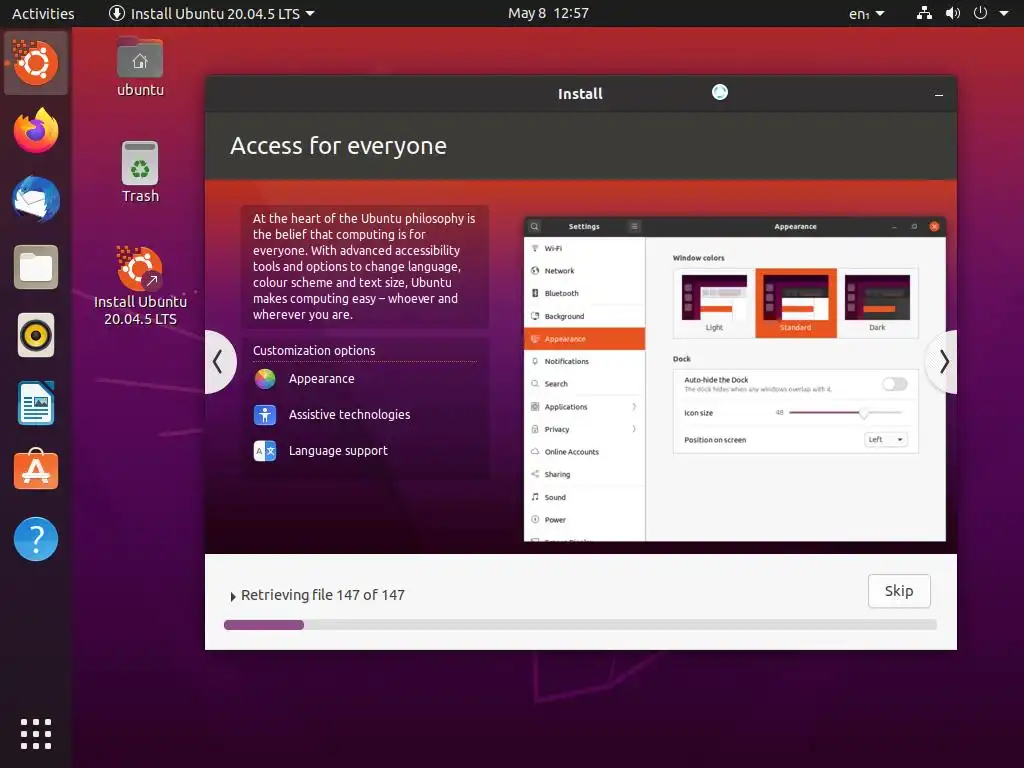This screenshot has width=1024, height=768.
Task: Open the Files manager in the dock
Action: (36, 267)
